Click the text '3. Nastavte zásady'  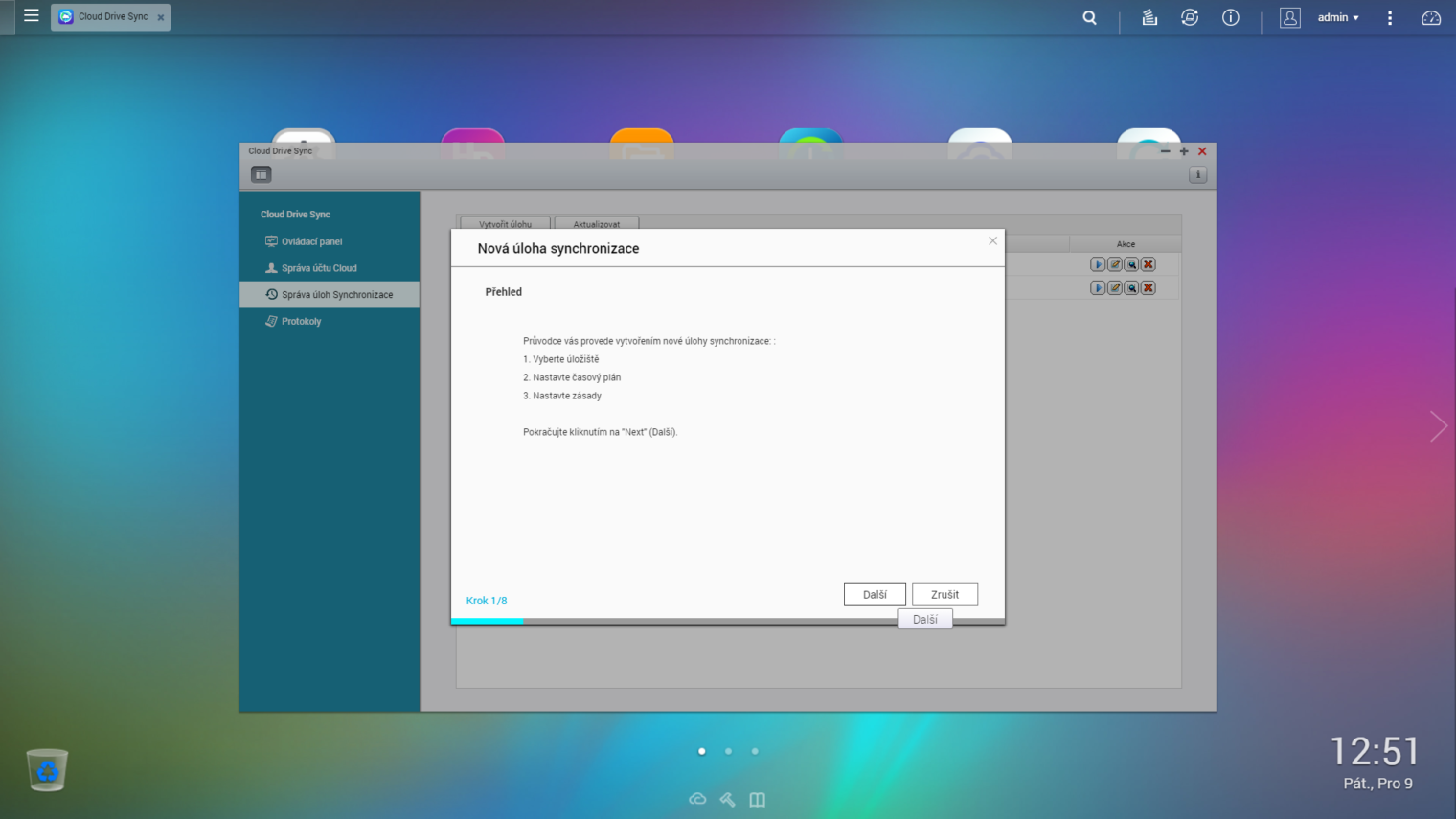click(x=562, y=396)
